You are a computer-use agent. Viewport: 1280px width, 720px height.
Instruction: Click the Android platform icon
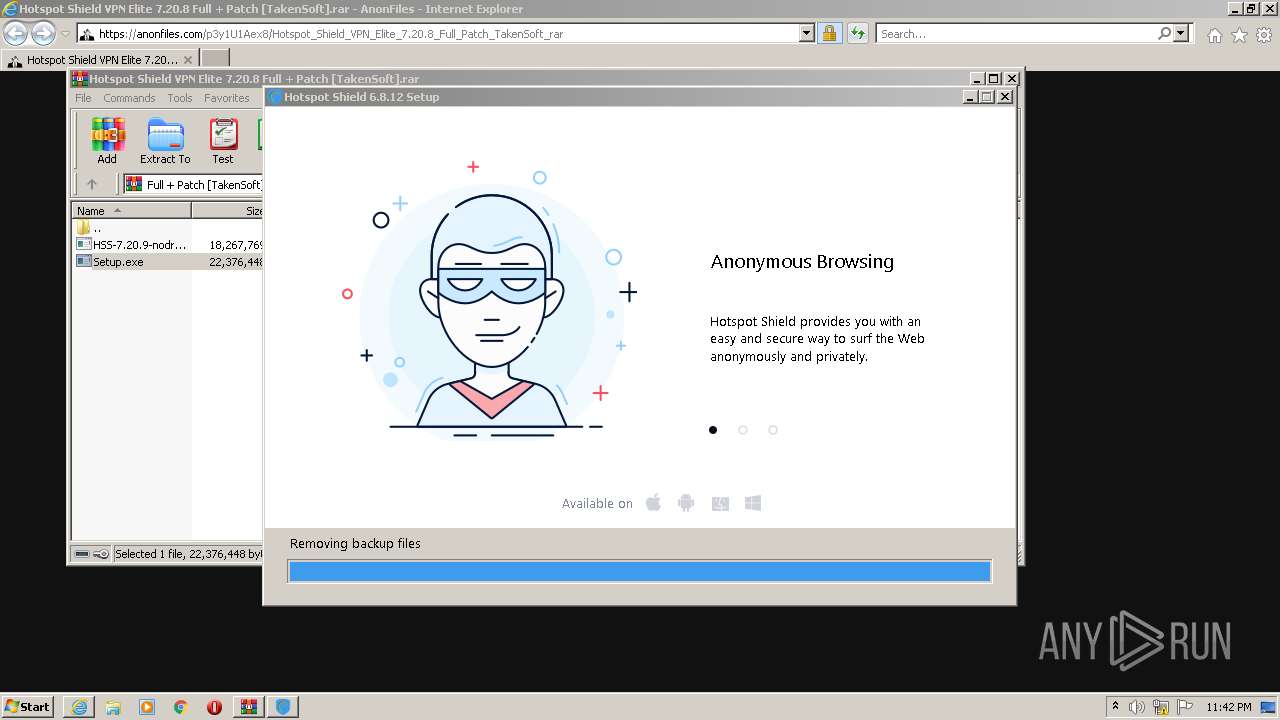coord(686,503)
